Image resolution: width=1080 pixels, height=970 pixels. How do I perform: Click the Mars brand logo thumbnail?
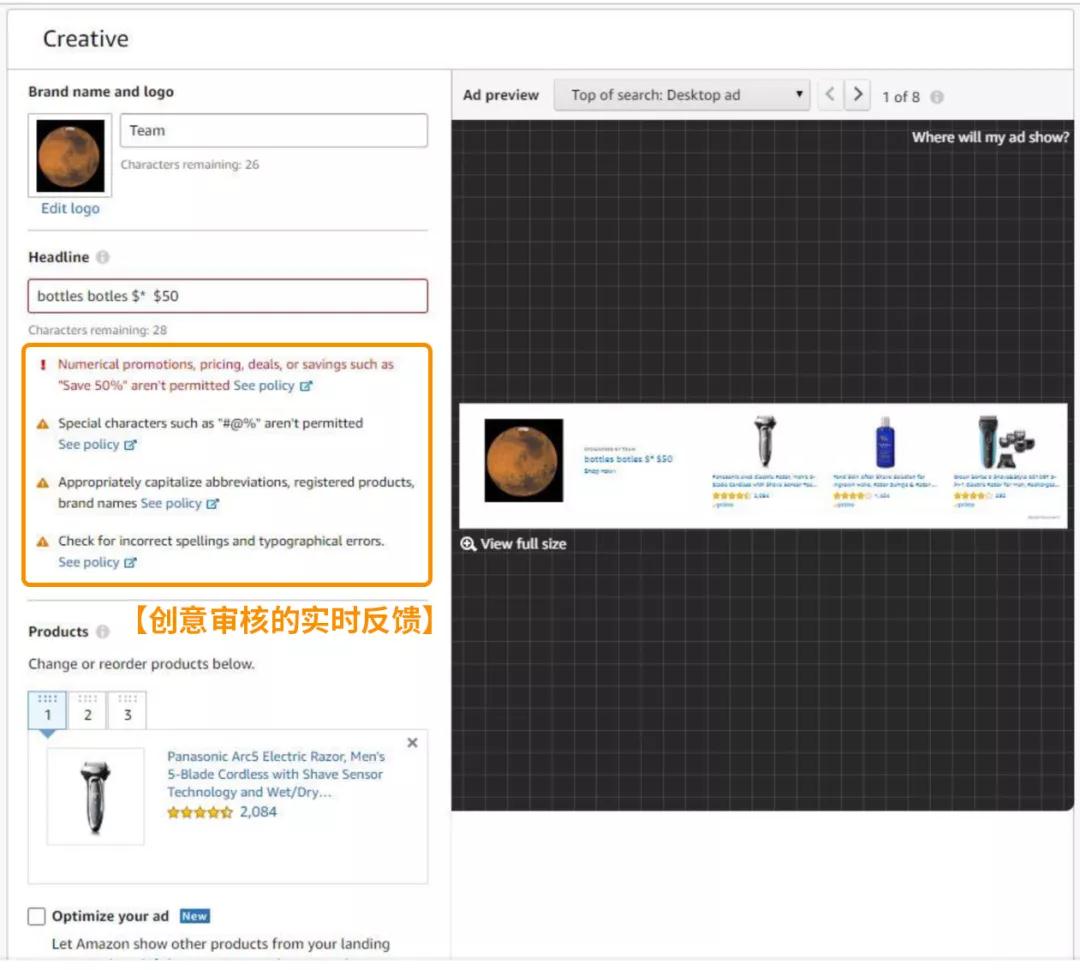coord(70,156)
